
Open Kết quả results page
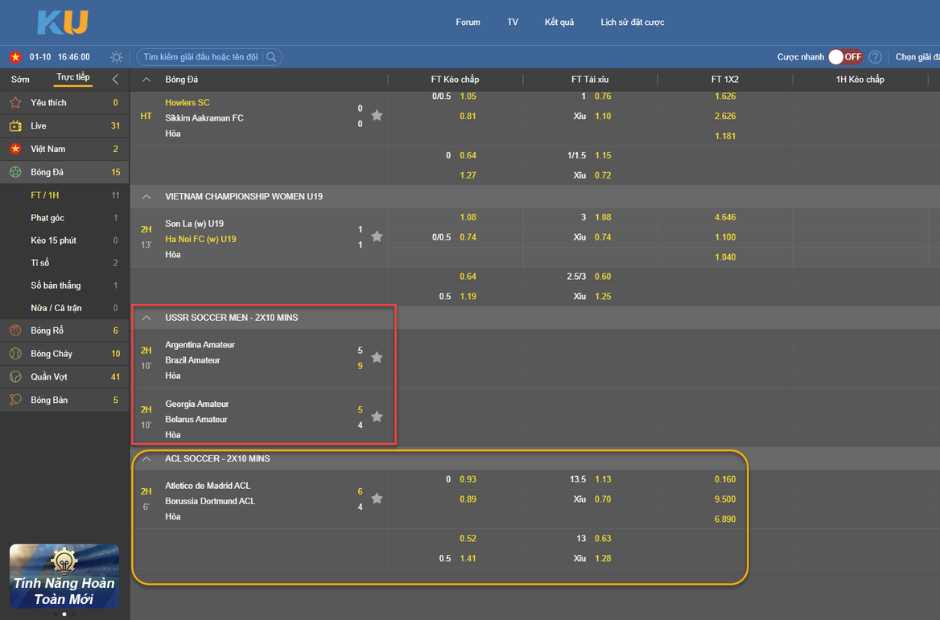[x=559, y=22]
